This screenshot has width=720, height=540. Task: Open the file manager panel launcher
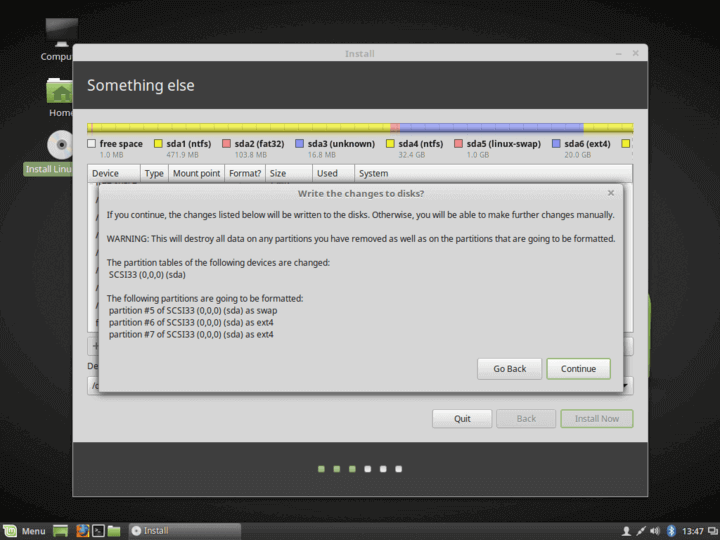(114, 530)
